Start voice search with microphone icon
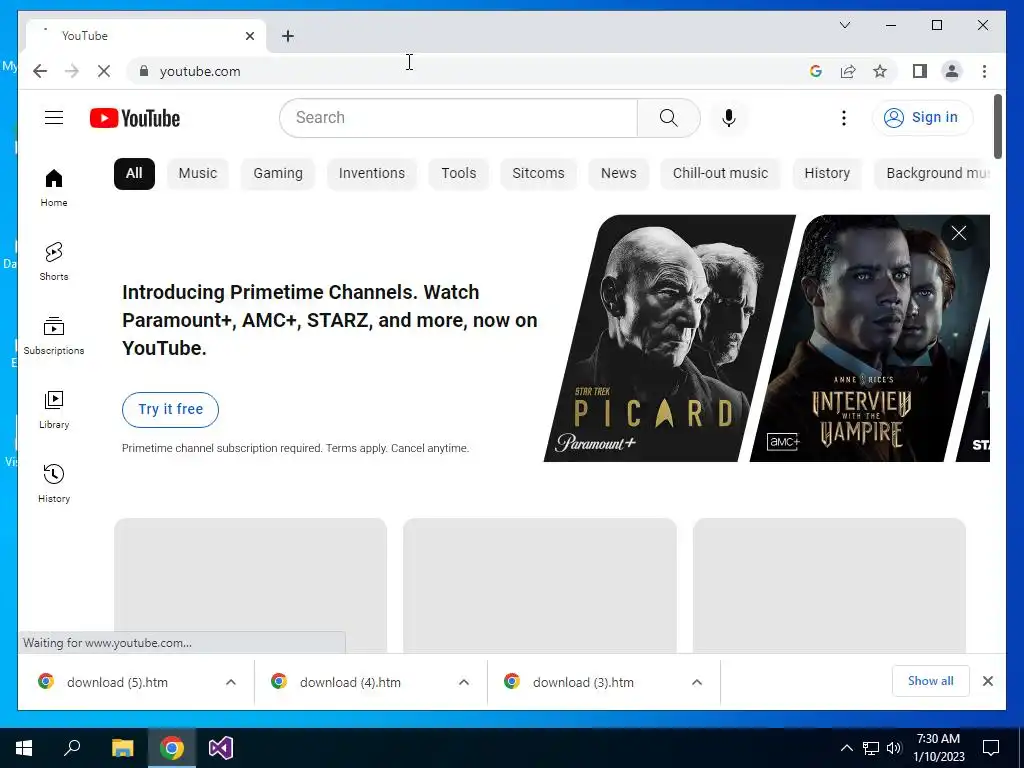 click(729, 118)
